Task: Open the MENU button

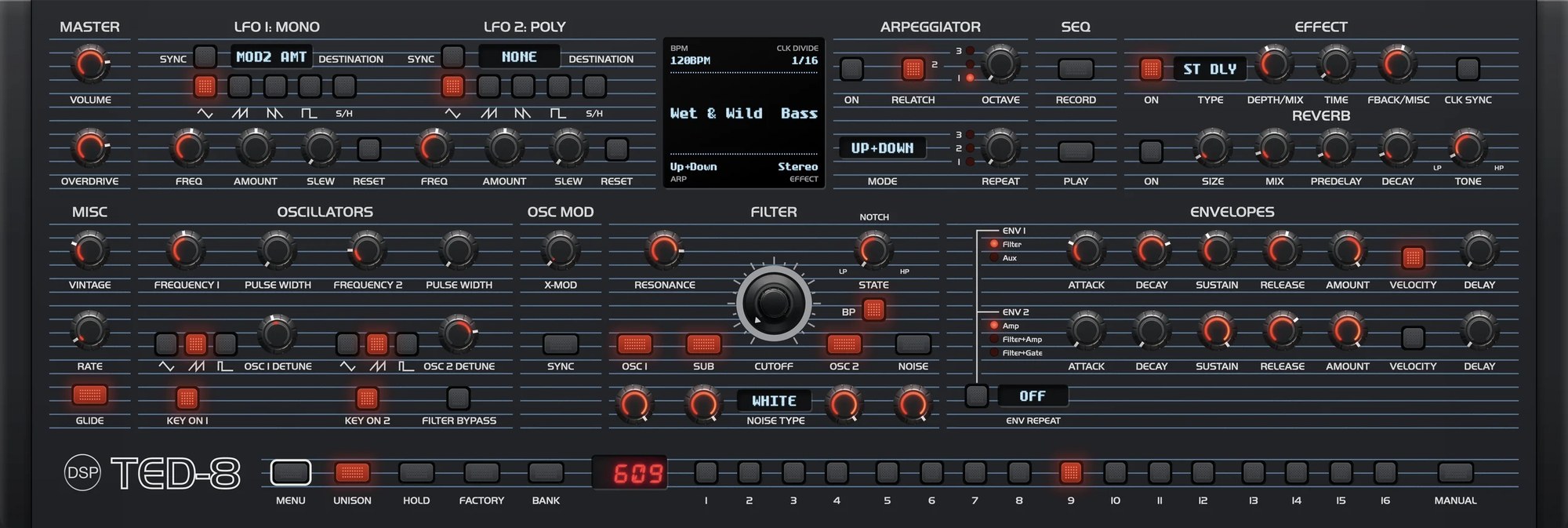Action: point(290,472)
